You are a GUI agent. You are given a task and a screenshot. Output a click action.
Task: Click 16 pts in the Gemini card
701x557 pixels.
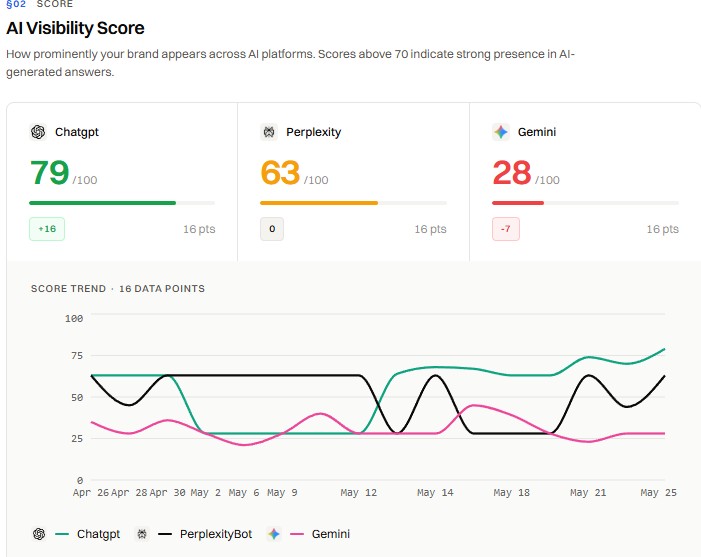pyautogui.click(x=662, y=229)
